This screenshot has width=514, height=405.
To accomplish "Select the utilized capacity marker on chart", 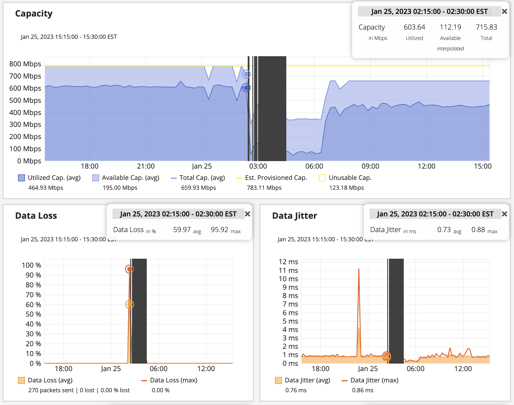I will pyautogui.click(x=246, y=88).
